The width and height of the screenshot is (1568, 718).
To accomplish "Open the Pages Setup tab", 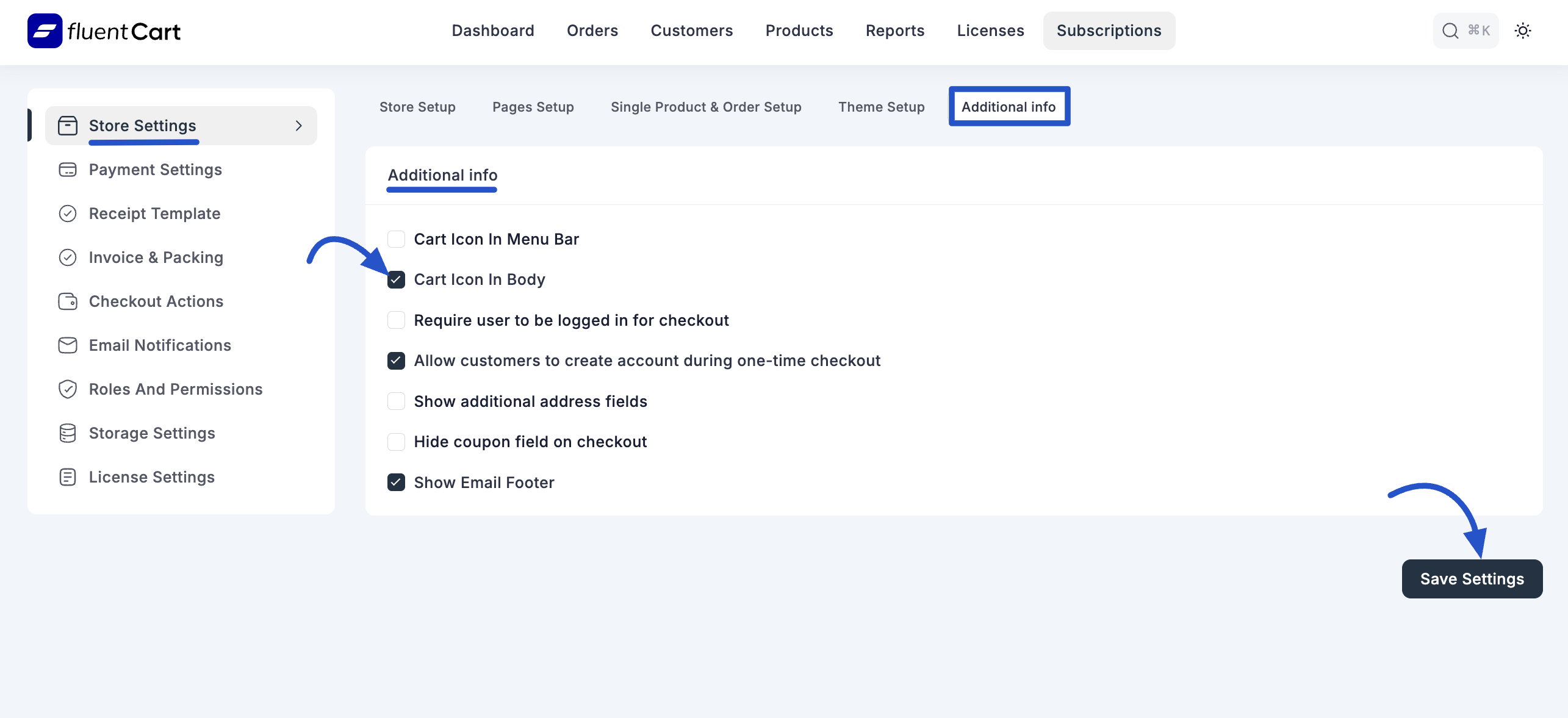I will pyautogui.click(x=533, y=107).
